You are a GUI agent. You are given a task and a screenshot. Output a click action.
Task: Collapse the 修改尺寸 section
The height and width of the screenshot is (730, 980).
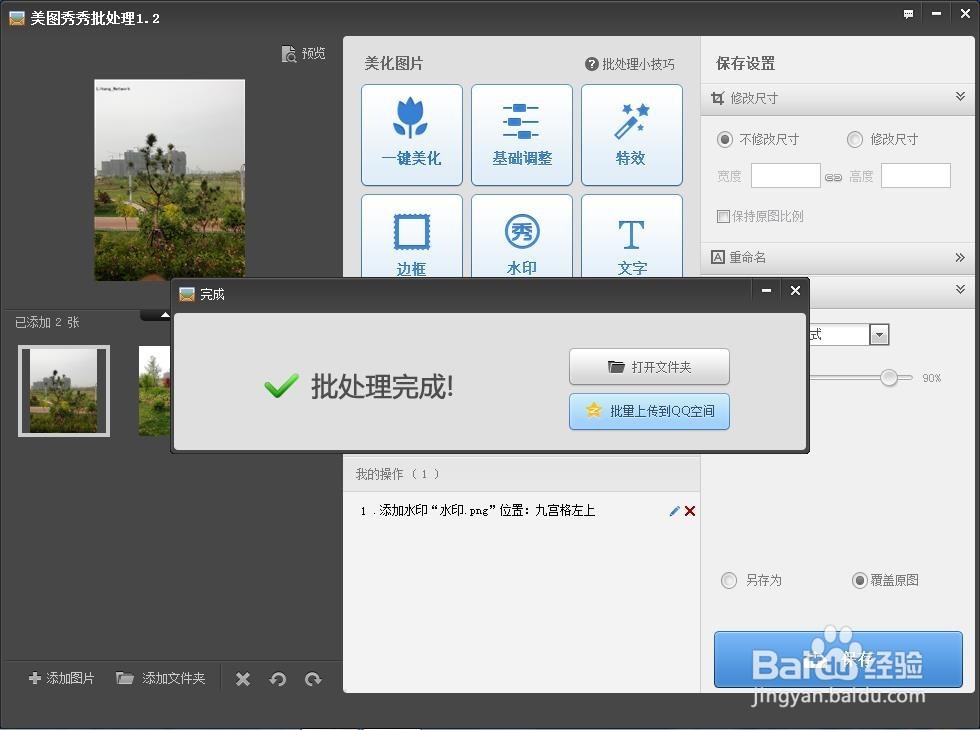(962, 97)
